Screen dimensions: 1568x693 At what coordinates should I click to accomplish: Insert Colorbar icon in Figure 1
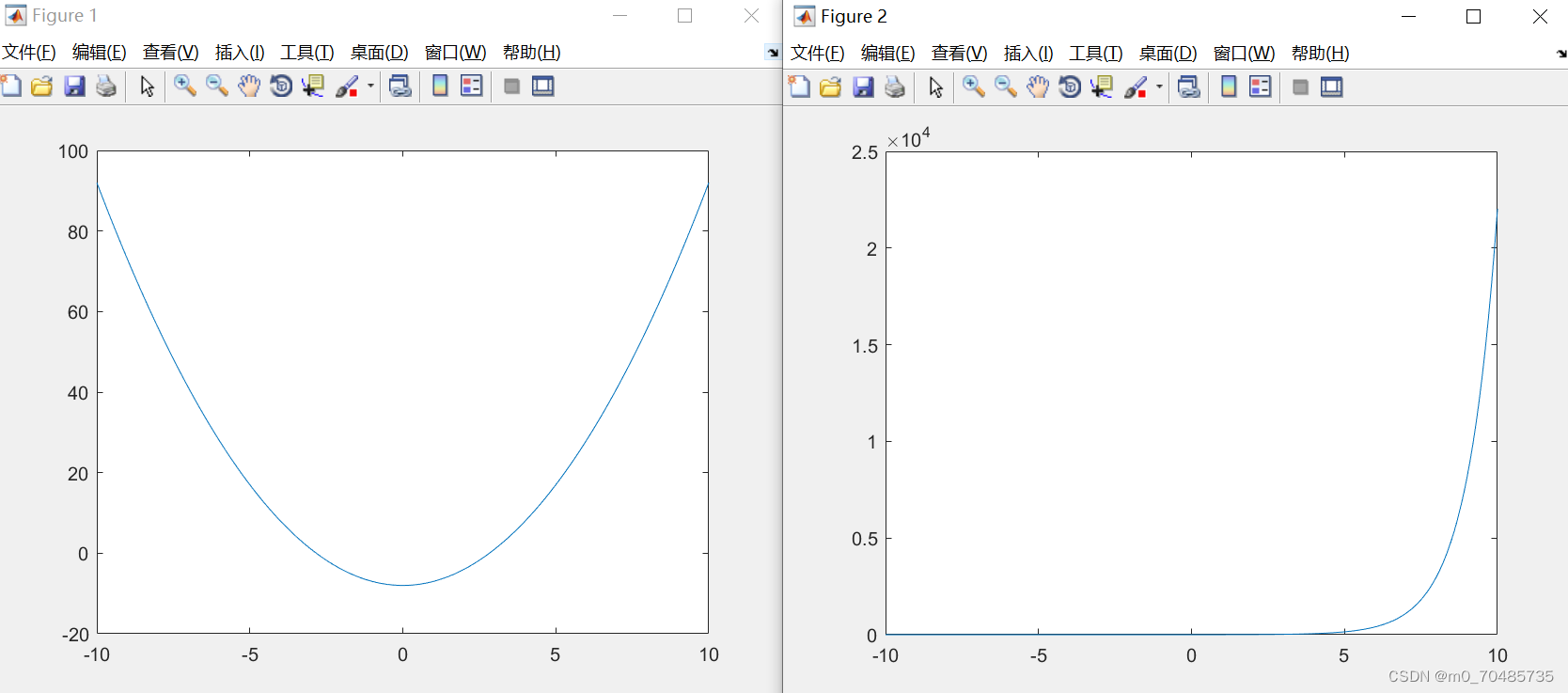[x=440, y=87]
